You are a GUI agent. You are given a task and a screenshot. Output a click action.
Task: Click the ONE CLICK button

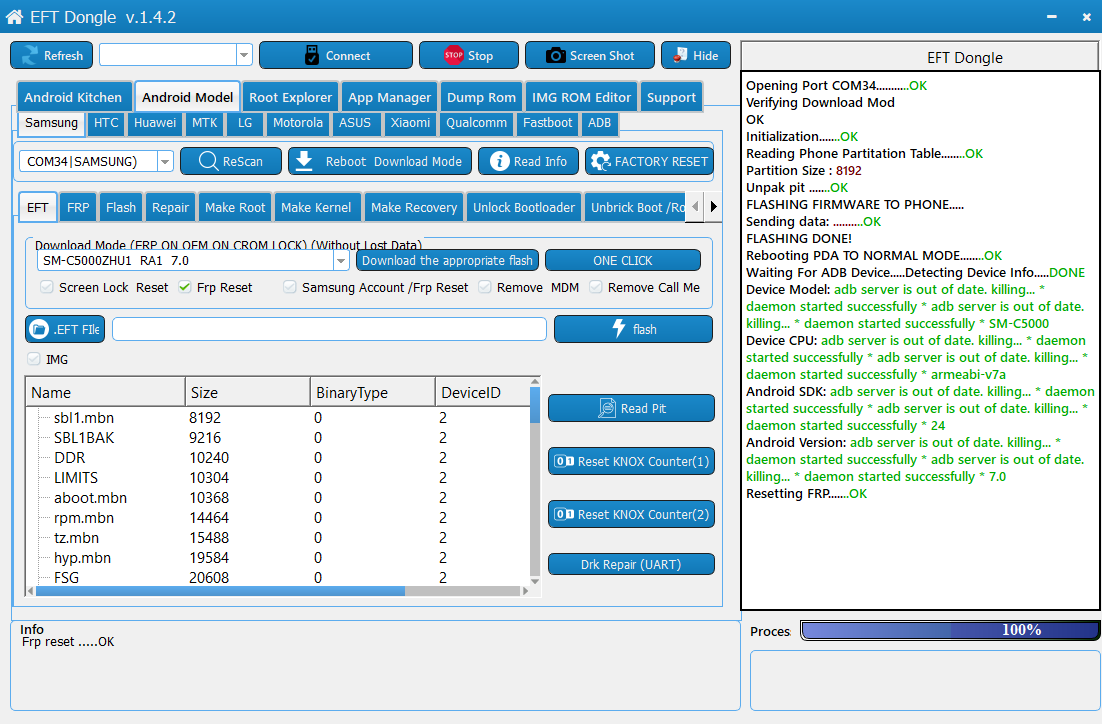click(x=622, y=261)
